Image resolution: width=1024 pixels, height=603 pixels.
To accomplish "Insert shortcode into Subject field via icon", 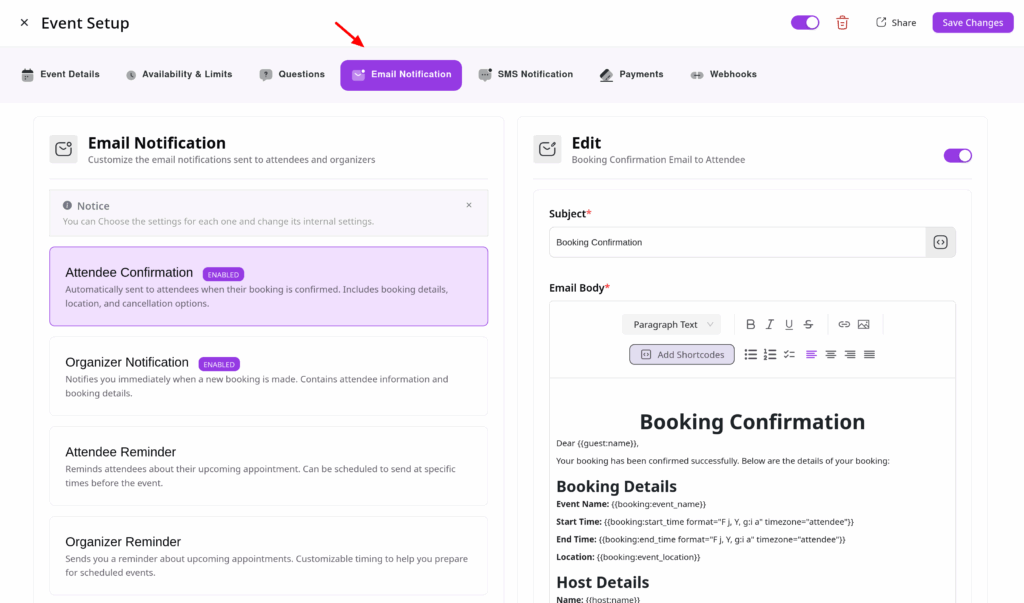I will pyautogui.click(x=940, y=242).
